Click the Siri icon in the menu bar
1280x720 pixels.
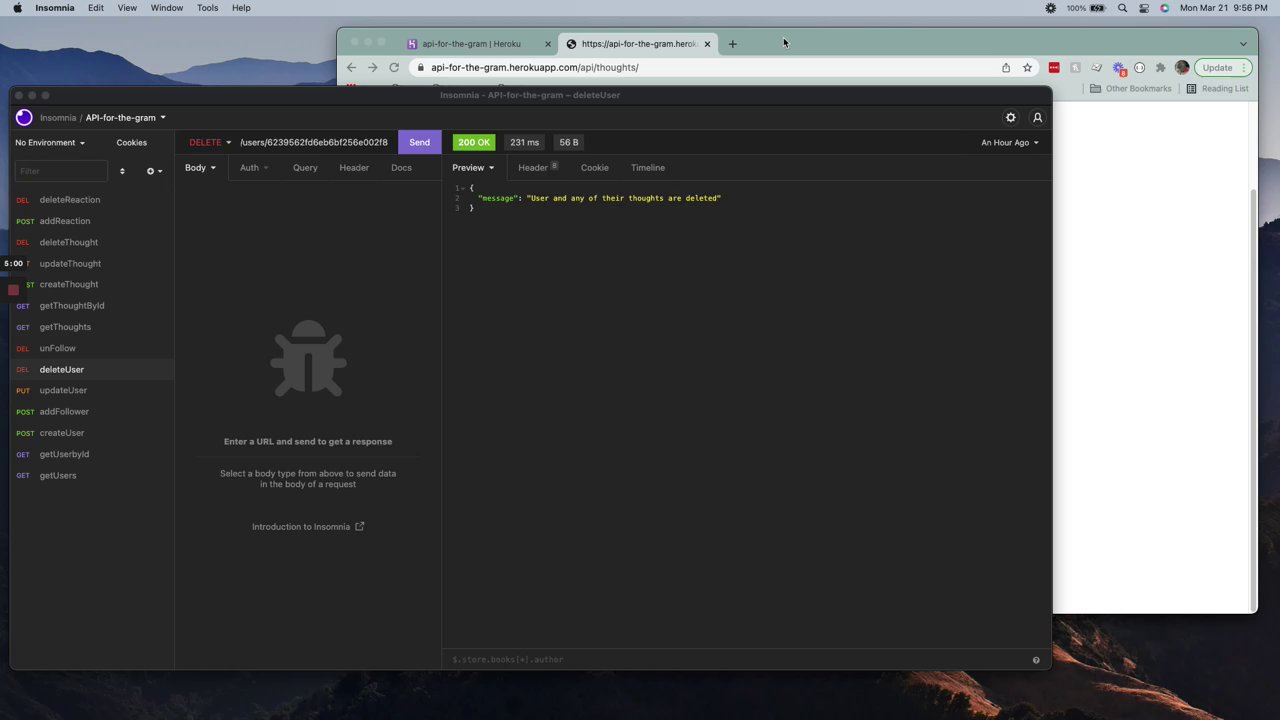1165,8
